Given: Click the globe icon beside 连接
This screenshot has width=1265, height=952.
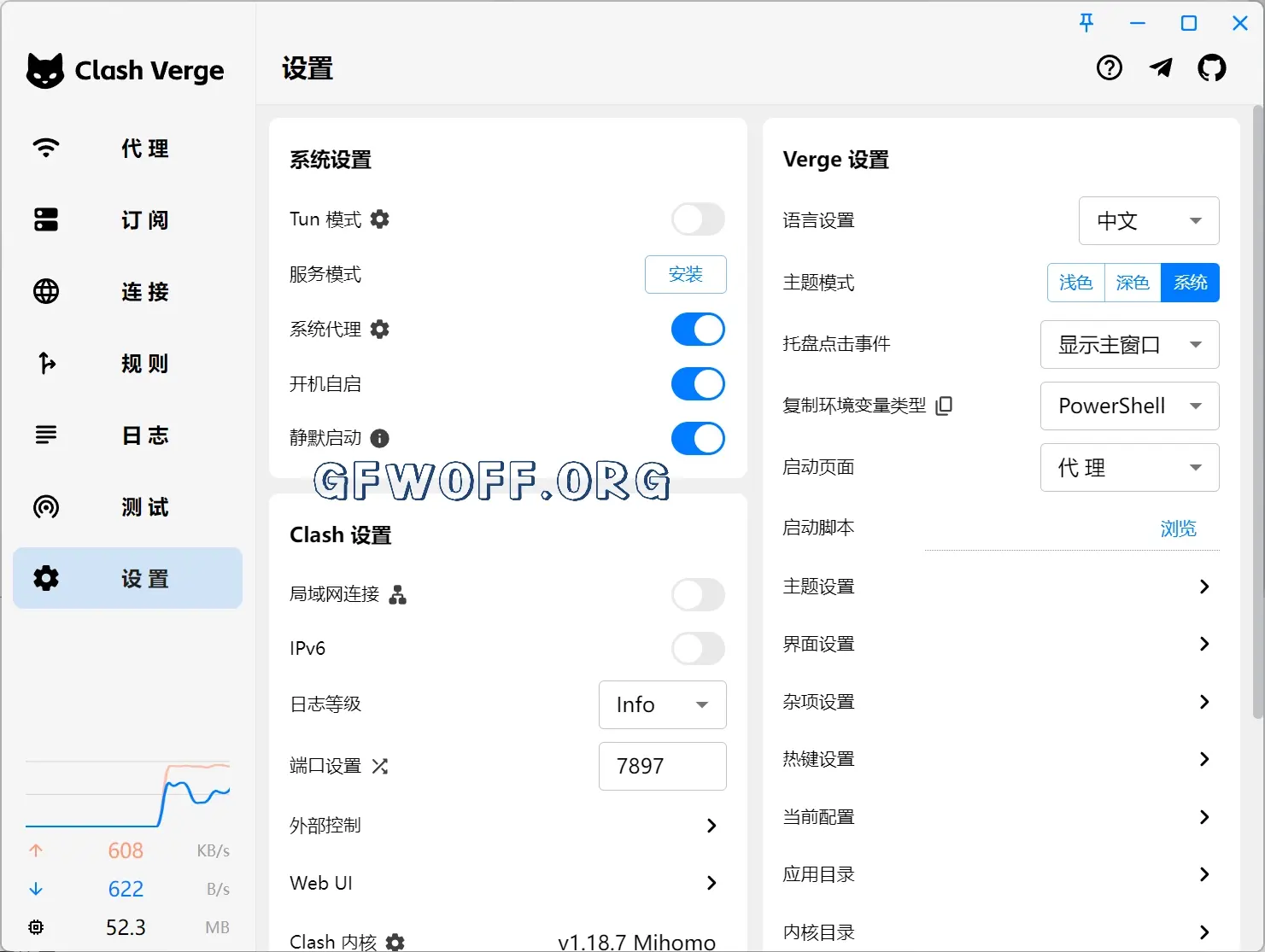Looking at the screenshot, I should (46, 291).
